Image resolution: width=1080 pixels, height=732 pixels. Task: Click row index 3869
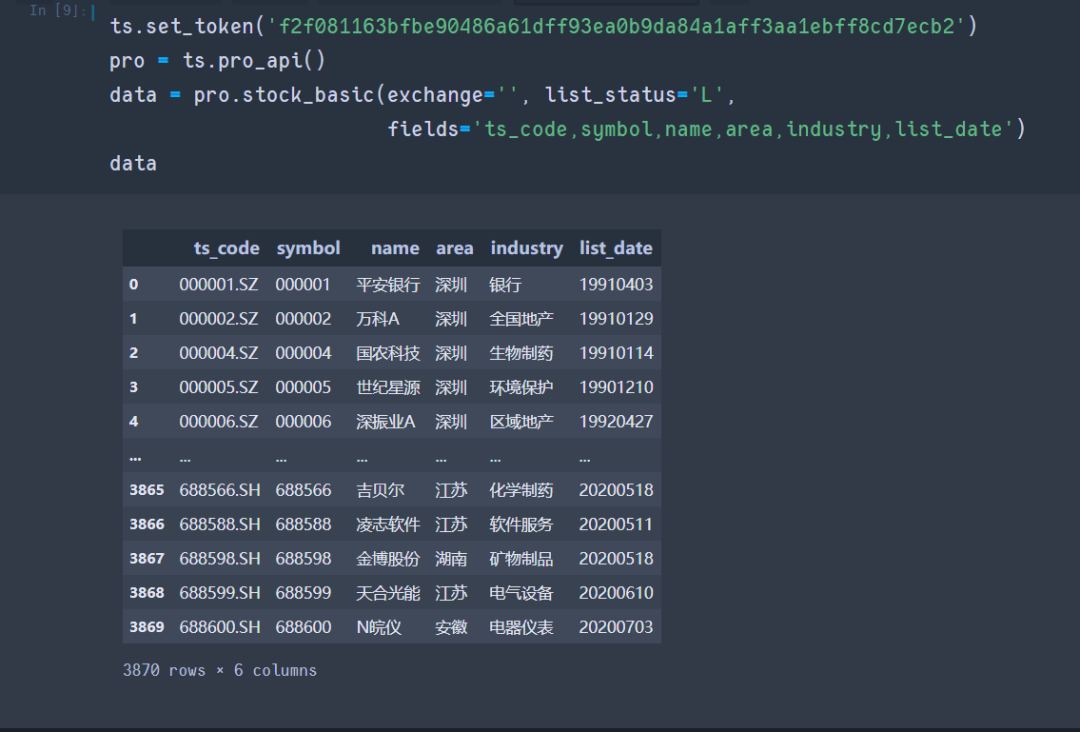tap(147, 627)
